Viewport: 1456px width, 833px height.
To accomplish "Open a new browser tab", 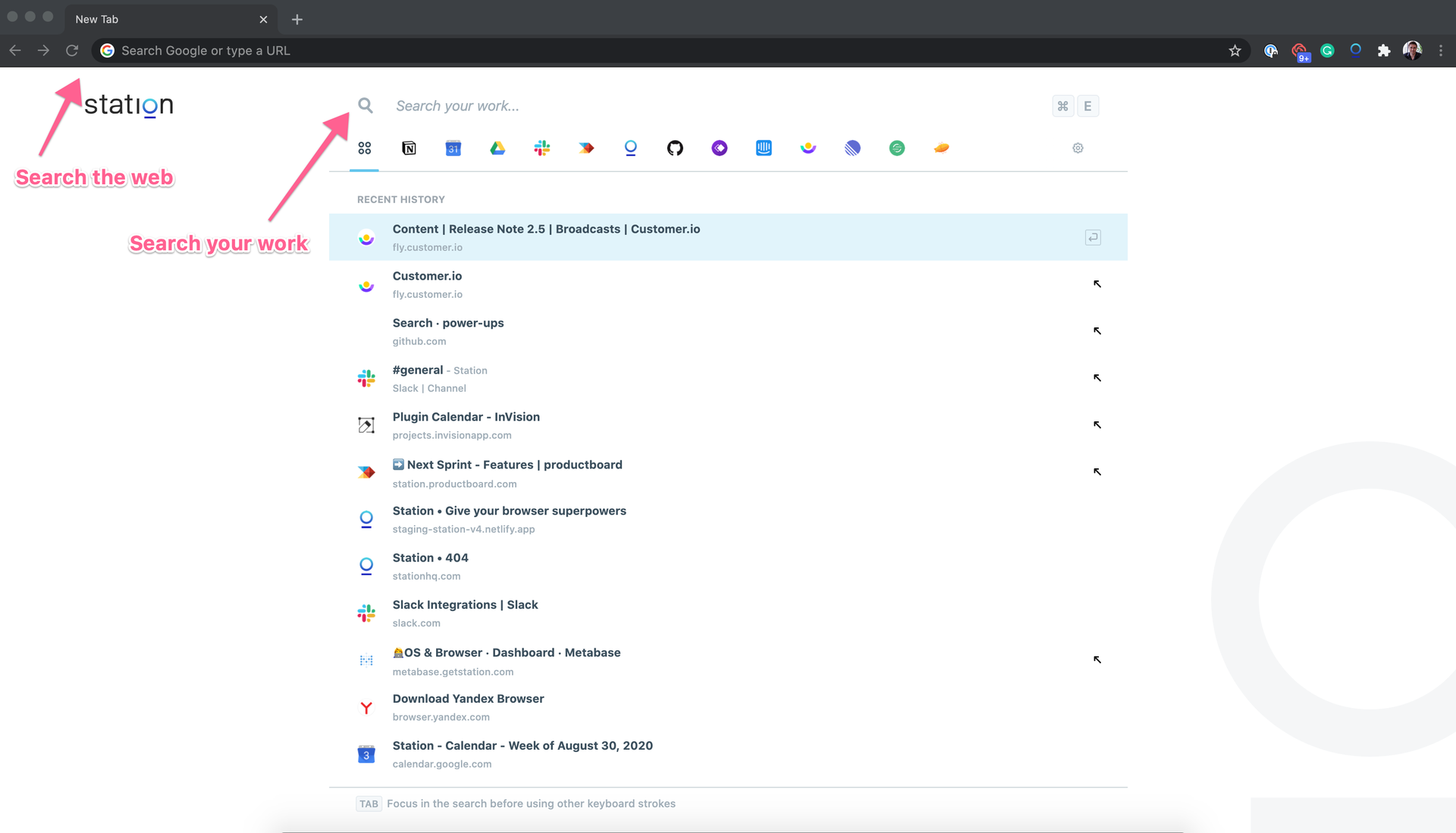I will 297,19.
